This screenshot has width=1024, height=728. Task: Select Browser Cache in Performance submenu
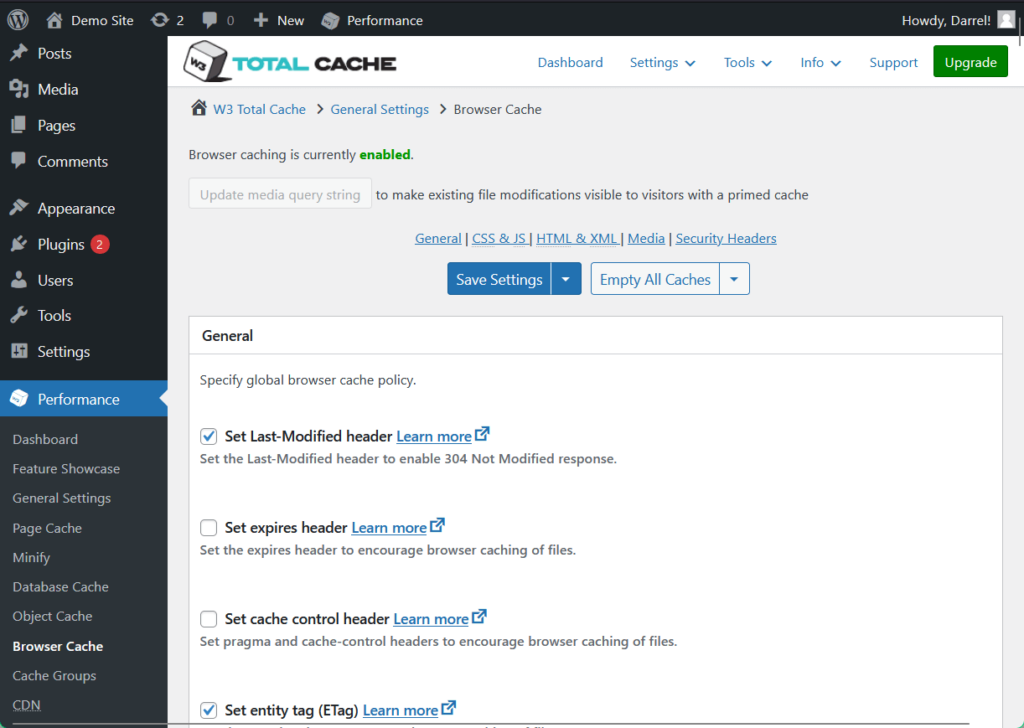[x=57, y=646]
